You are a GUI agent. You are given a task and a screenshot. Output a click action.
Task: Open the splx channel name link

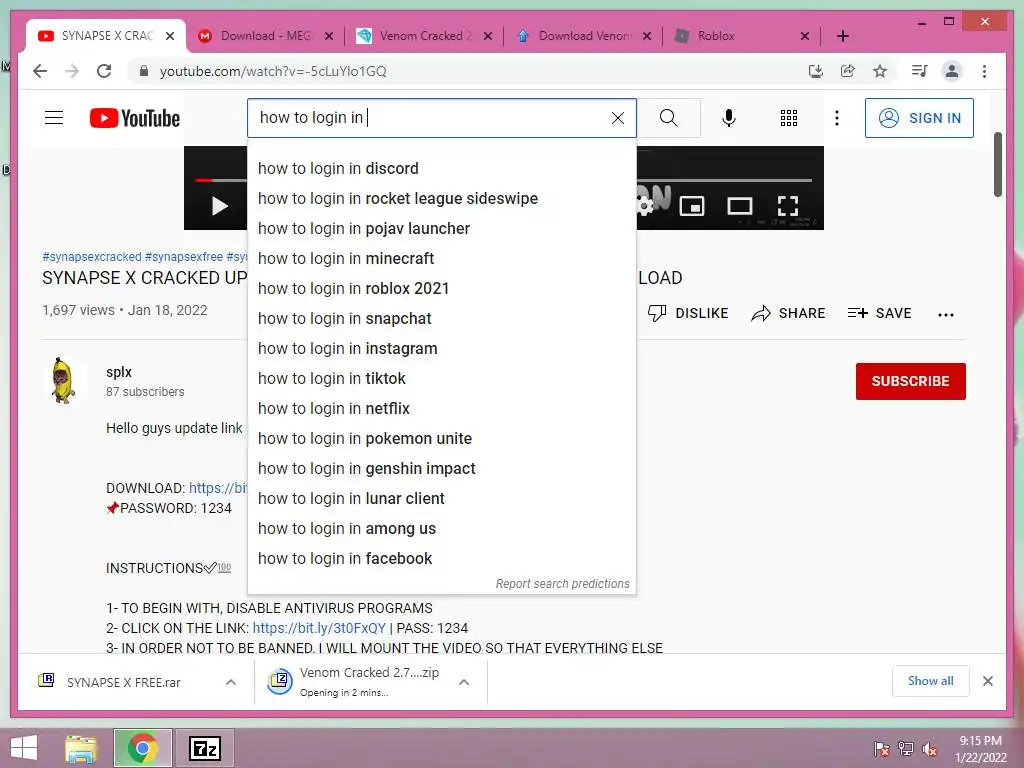[x=119, y=372]
